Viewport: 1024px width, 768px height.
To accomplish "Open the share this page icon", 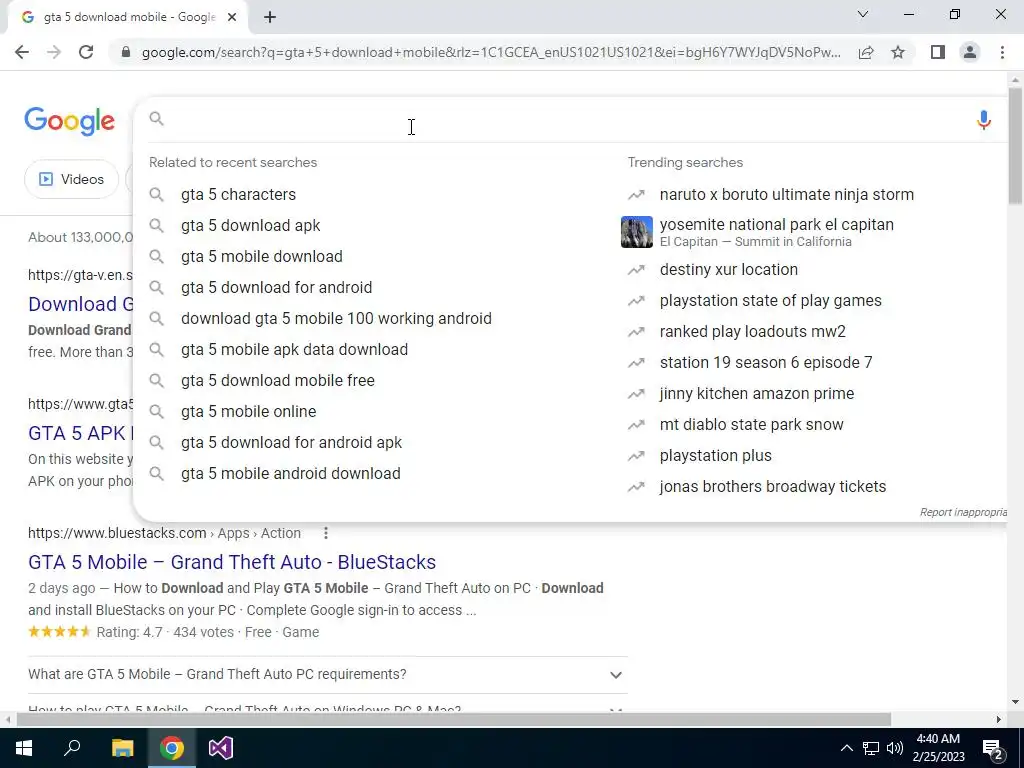I will coord(866,52).
